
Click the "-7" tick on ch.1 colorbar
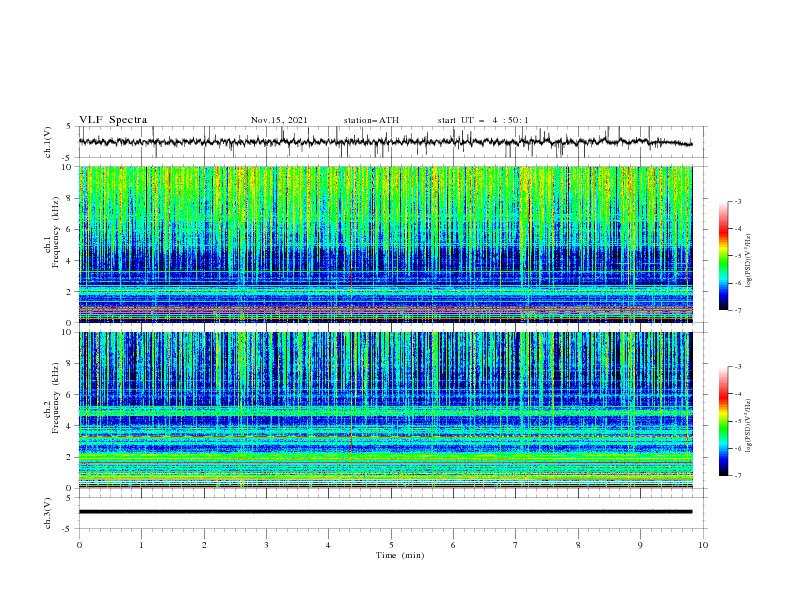point(738,310)
